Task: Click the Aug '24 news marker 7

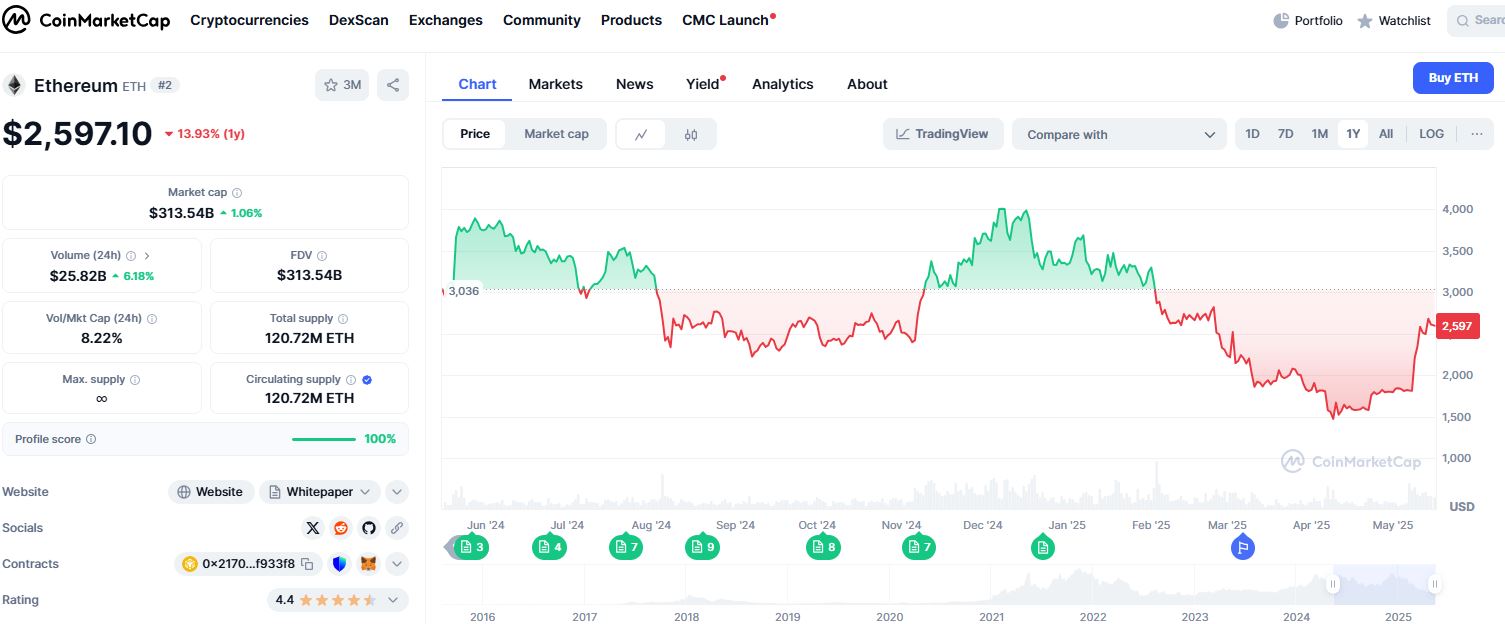Action: click(626, 547)
